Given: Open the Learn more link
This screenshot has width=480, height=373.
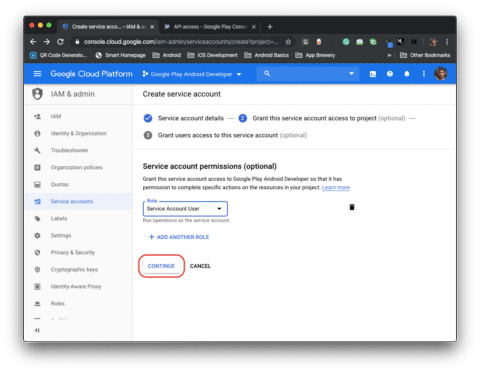Looking at the screenshot, I should [x=336, y=188].
